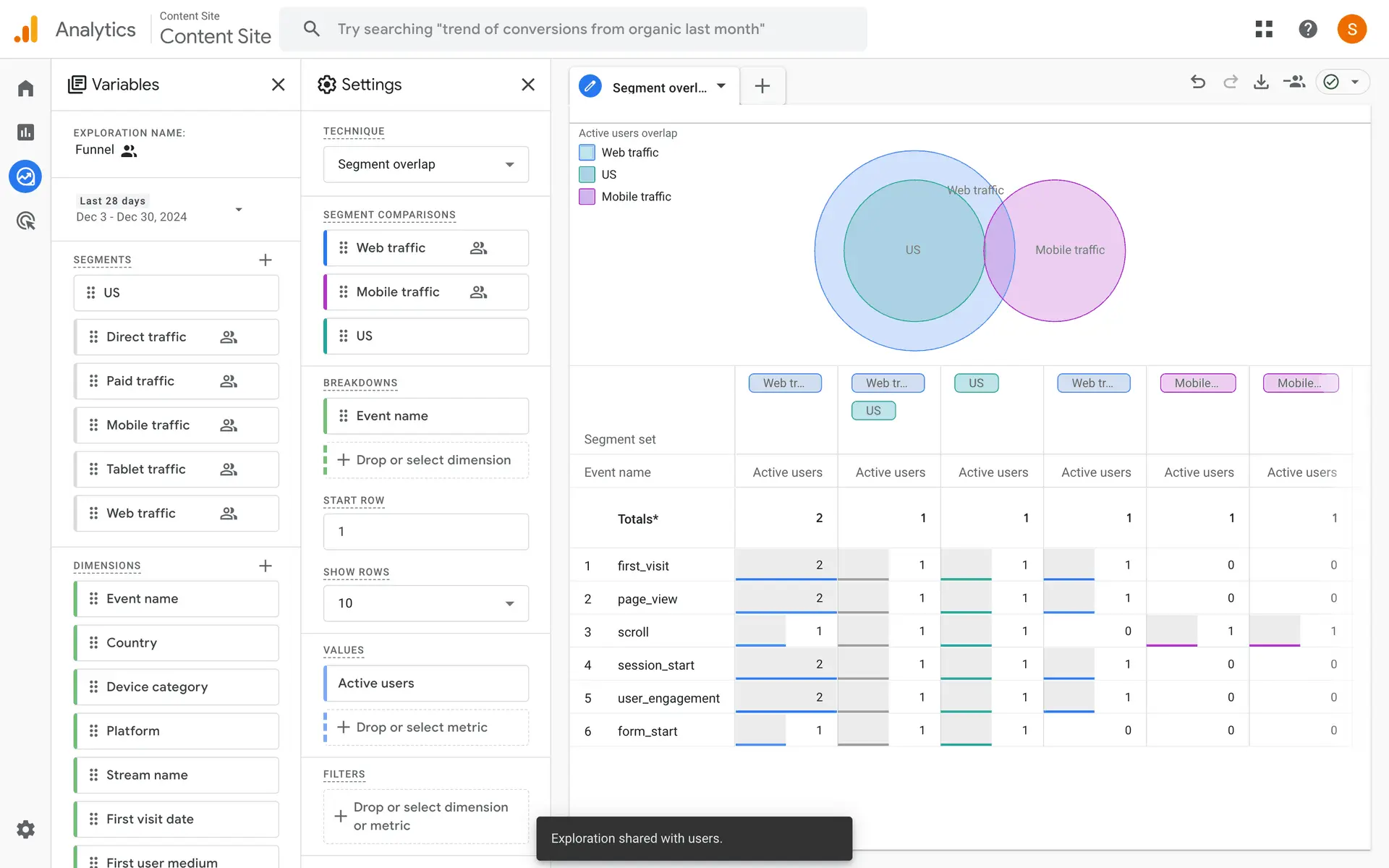Click the download exploration icon
The image size is (1389, 868).
[x=1261, y=82]
